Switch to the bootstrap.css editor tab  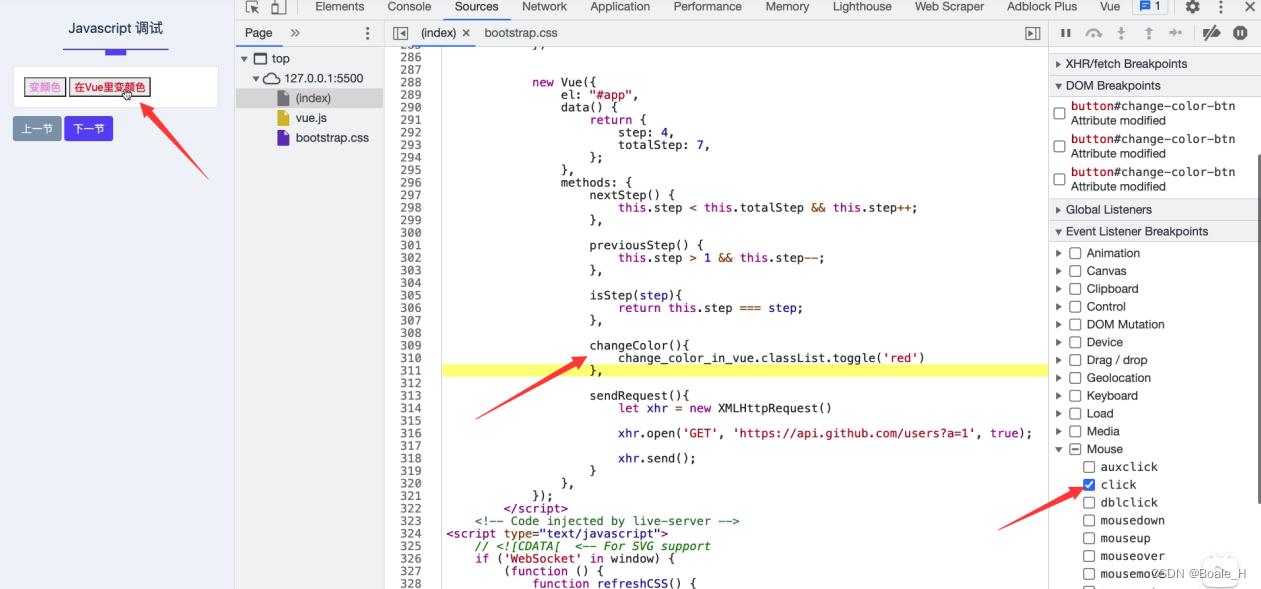click(x=520, y=33)
